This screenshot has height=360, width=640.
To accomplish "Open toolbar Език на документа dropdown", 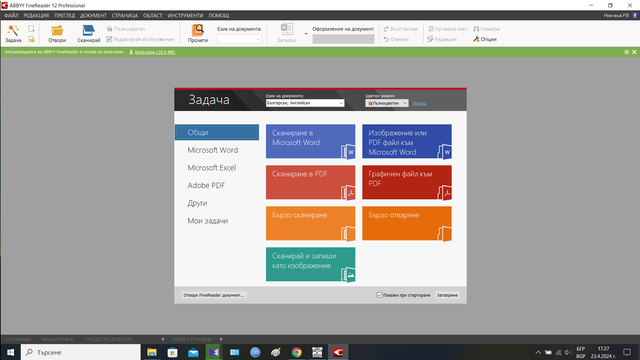I will 239,39.
